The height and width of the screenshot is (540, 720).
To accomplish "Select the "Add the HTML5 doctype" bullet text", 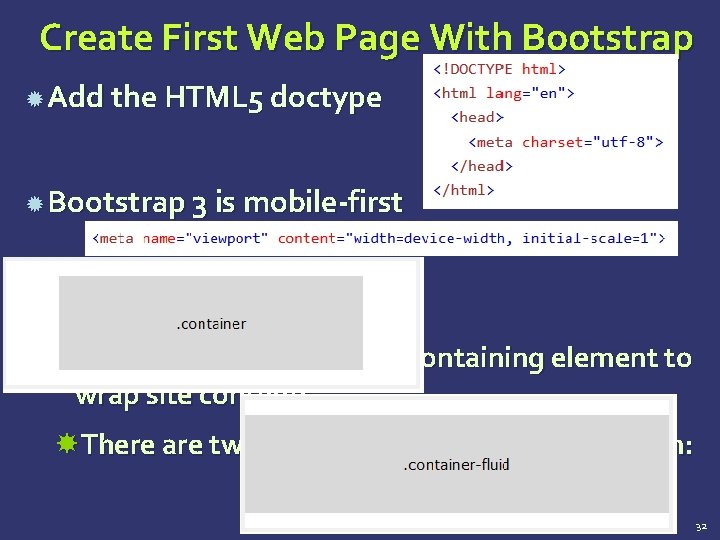I will (x=214, y=97).
